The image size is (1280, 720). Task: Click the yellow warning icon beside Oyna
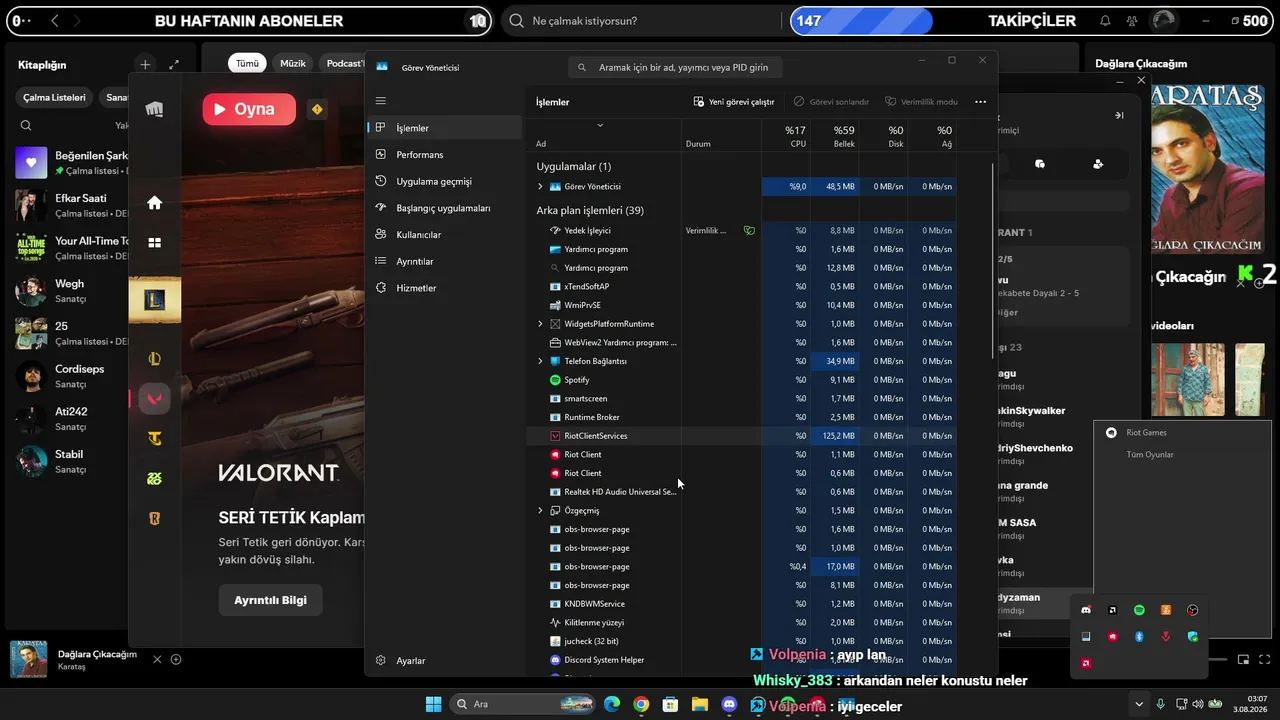click(317, 109)
